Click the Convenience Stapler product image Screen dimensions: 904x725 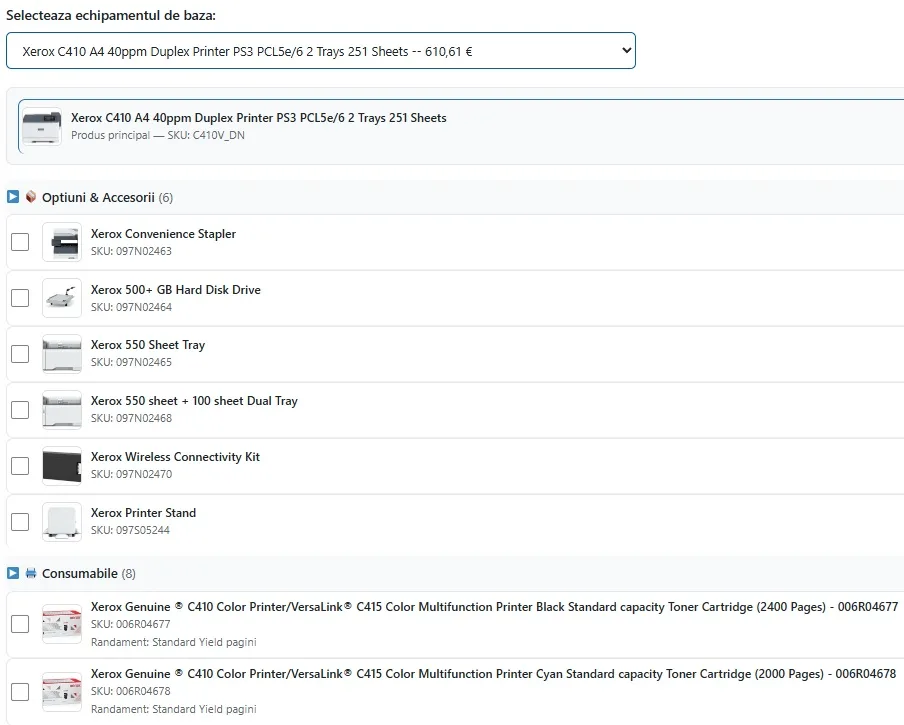pyautogui.click(x=62, y=242)
